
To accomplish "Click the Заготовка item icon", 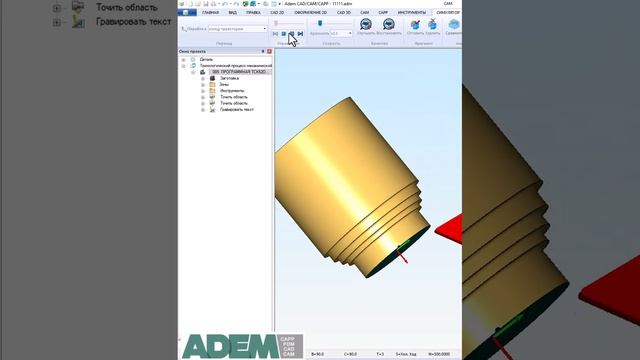I will (x=212, y=78).
